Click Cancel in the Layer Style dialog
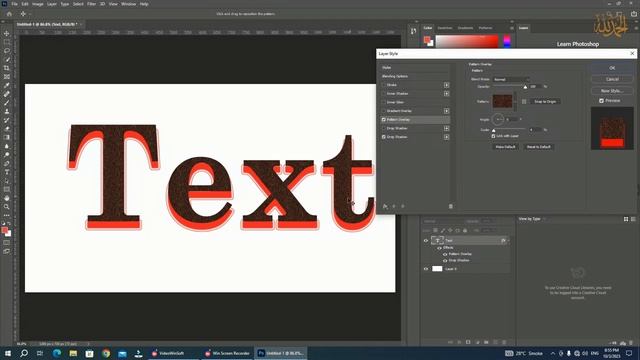This screenshot has width=640, height=360. coord(612,79)
